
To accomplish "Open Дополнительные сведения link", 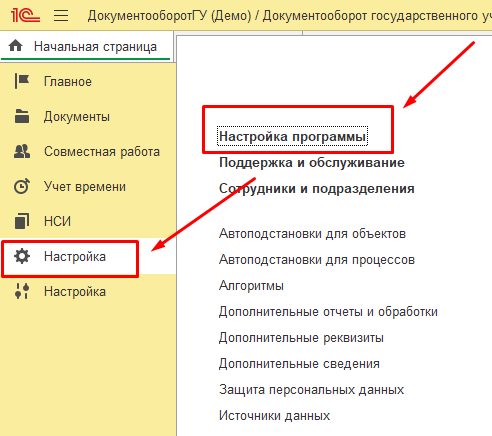I will click(299, 364).
